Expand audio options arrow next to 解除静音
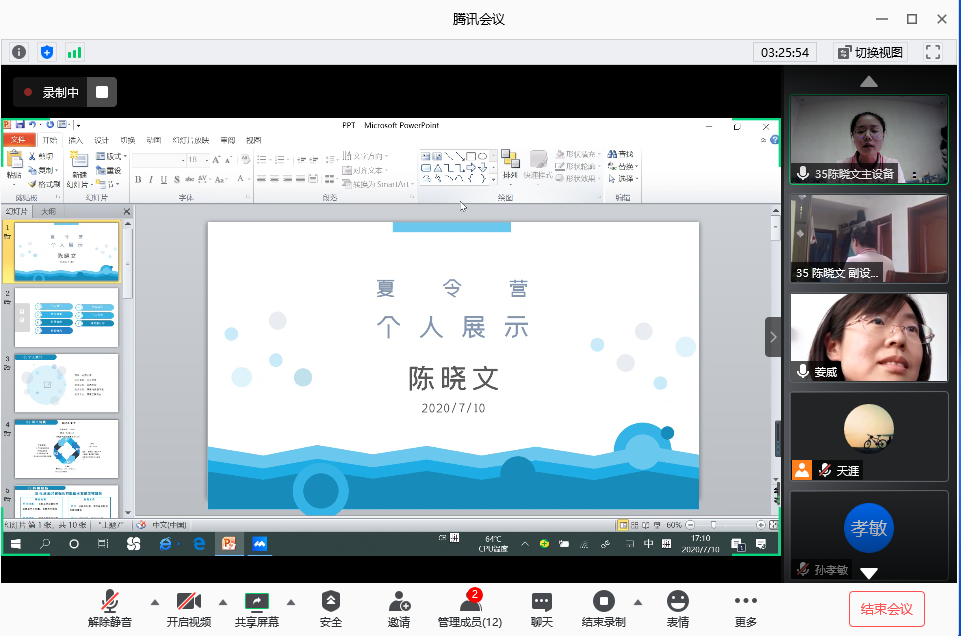961x636 pixels. 154,602
